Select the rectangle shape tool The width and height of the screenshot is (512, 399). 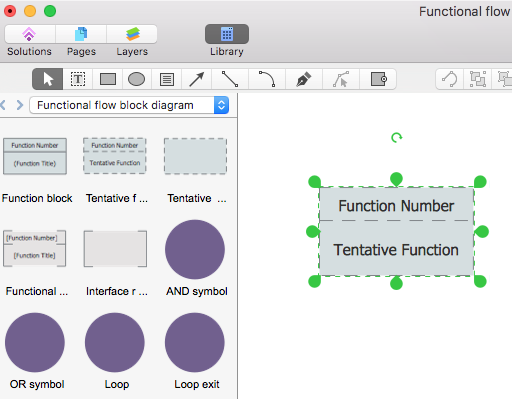click(108, 79)
